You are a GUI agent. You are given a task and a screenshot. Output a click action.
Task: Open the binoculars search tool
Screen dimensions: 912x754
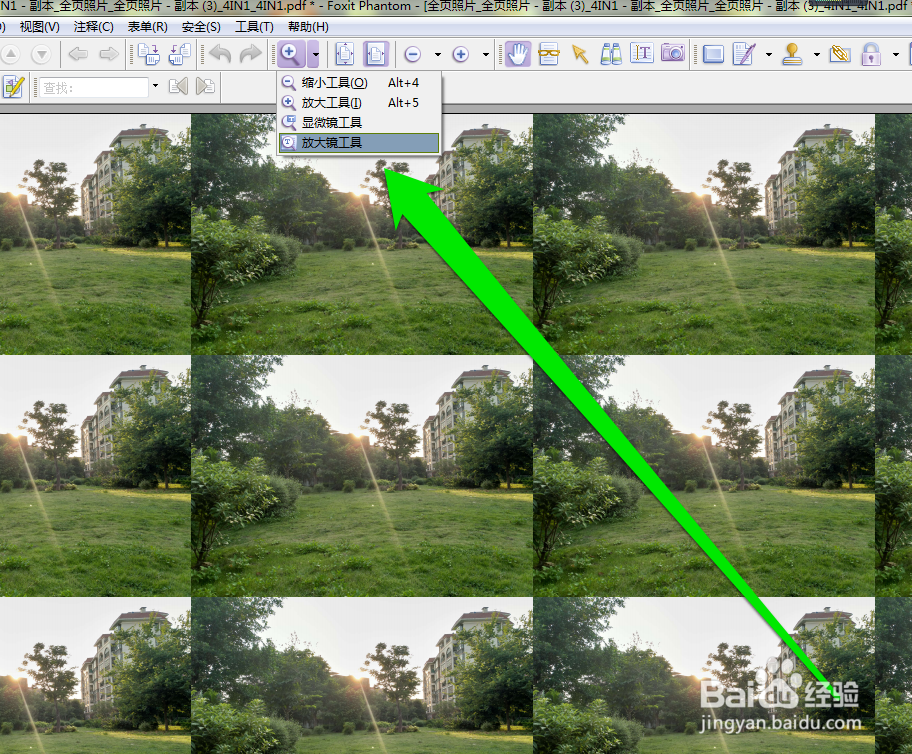click(x=611, y=54)
